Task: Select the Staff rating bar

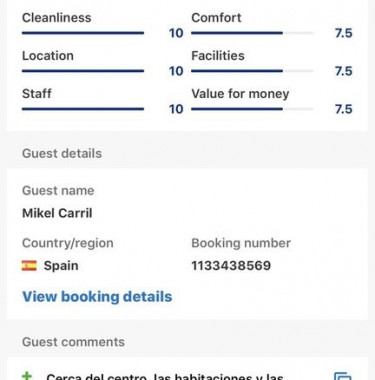Action: click(83, 109)
